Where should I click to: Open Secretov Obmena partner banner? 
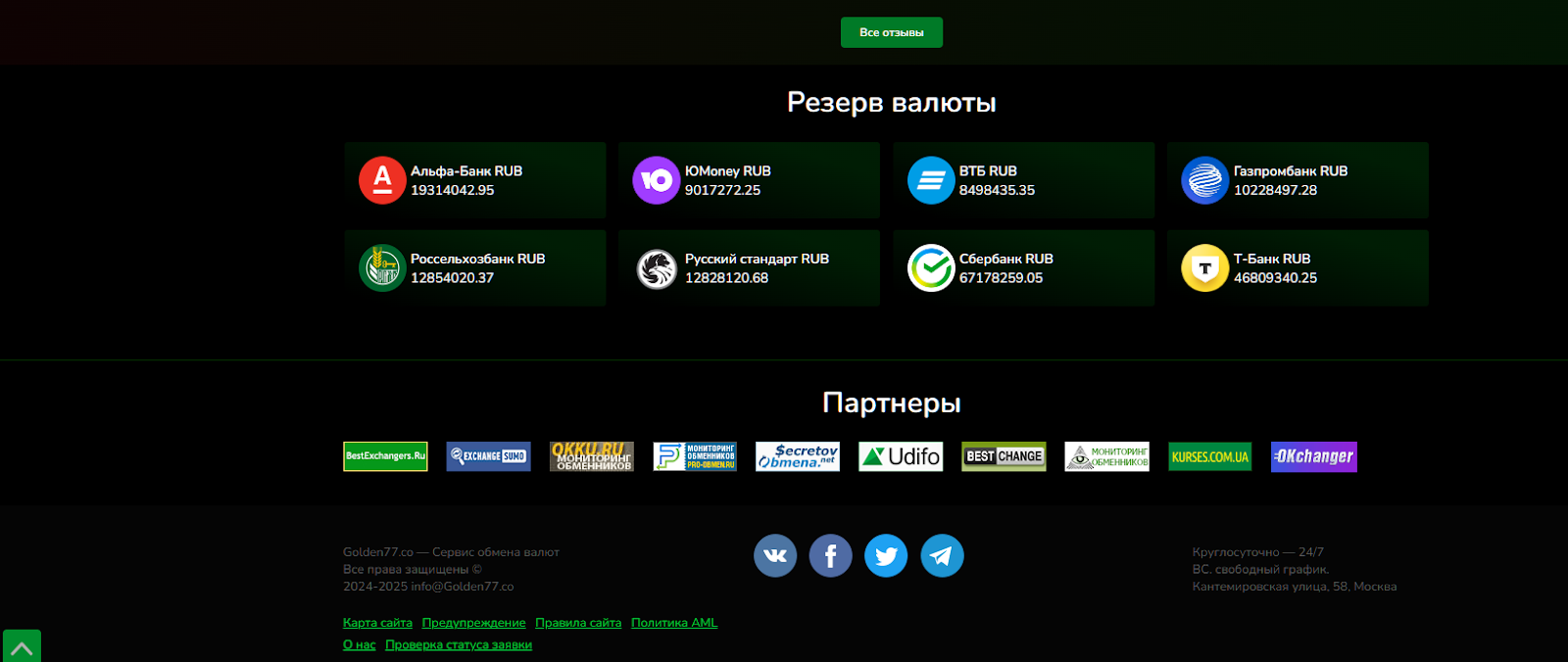tap(798, 456)
